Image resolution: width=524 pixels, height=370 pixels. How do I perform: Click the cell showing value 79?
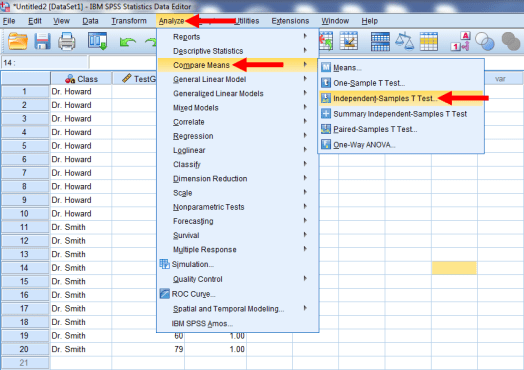pyautogui.click(x=148, y=349)
